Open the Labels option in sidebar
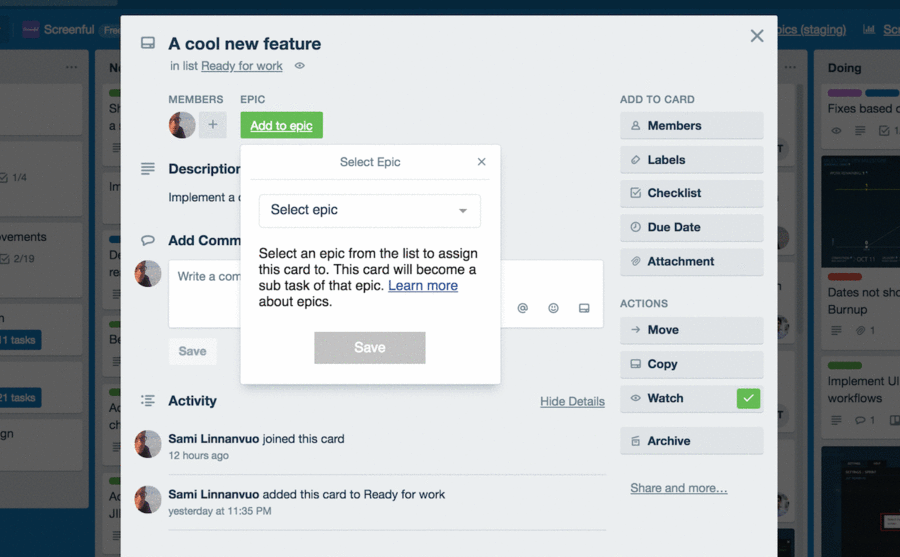This screenshot has width=900, height=557. (x=691, y=160)
